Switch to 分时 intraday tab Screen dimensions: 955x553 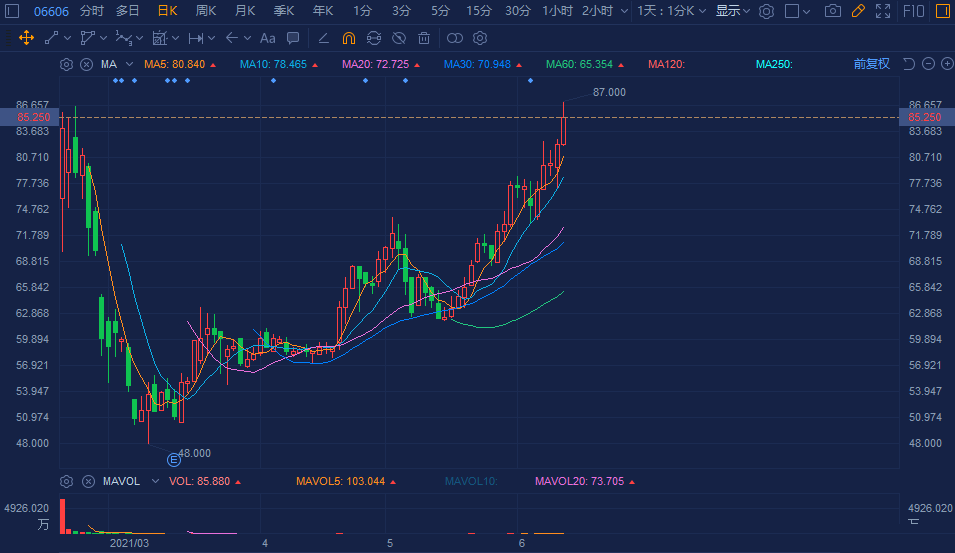point(92,11)
